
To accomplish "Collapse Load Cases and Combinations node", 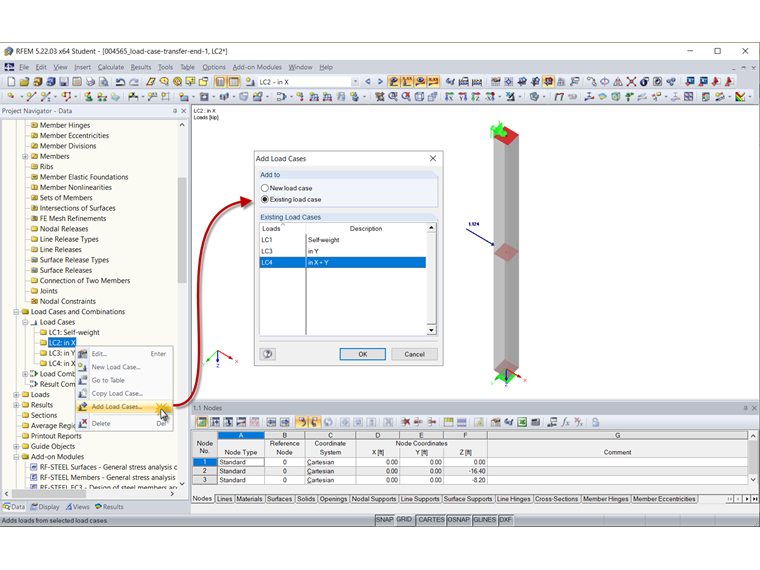I will pos(16,312).
